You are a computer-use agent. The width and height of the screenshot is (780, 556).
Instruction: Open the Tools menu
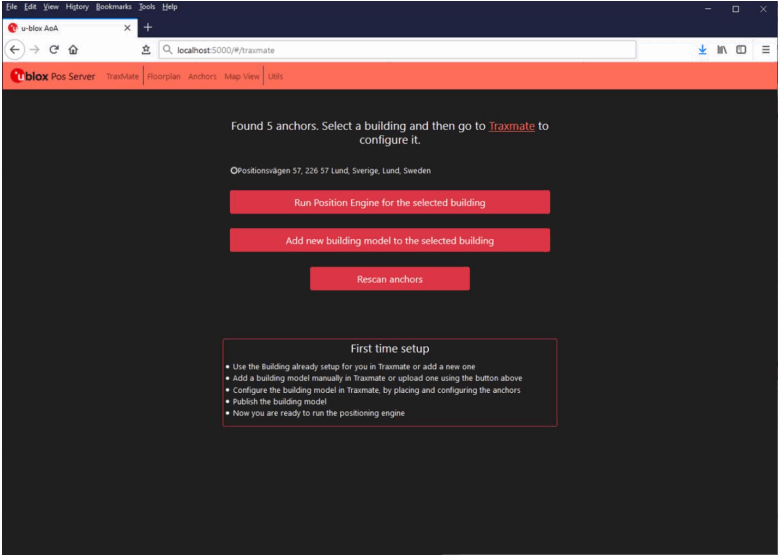tap(147, 7)
